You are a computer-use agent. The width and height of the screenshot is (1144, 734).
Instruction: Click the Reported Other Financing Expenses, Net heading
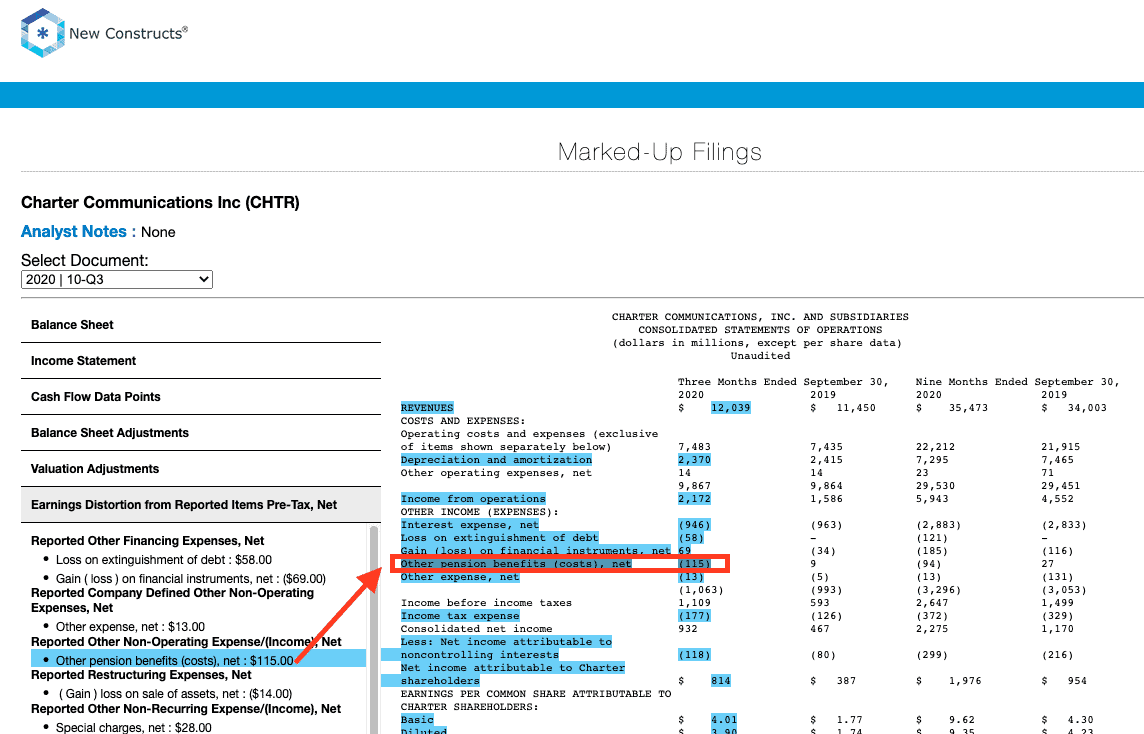pos(147,541)
